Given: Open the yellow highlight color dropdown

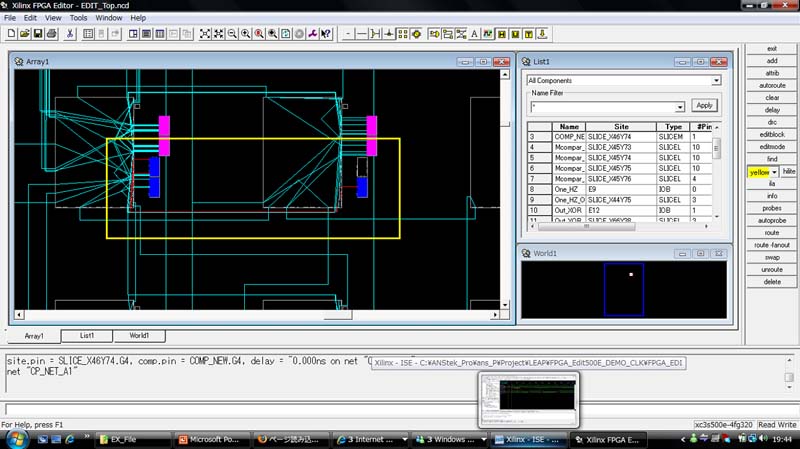Looking at the screenshot, I should tap(774, 172).
